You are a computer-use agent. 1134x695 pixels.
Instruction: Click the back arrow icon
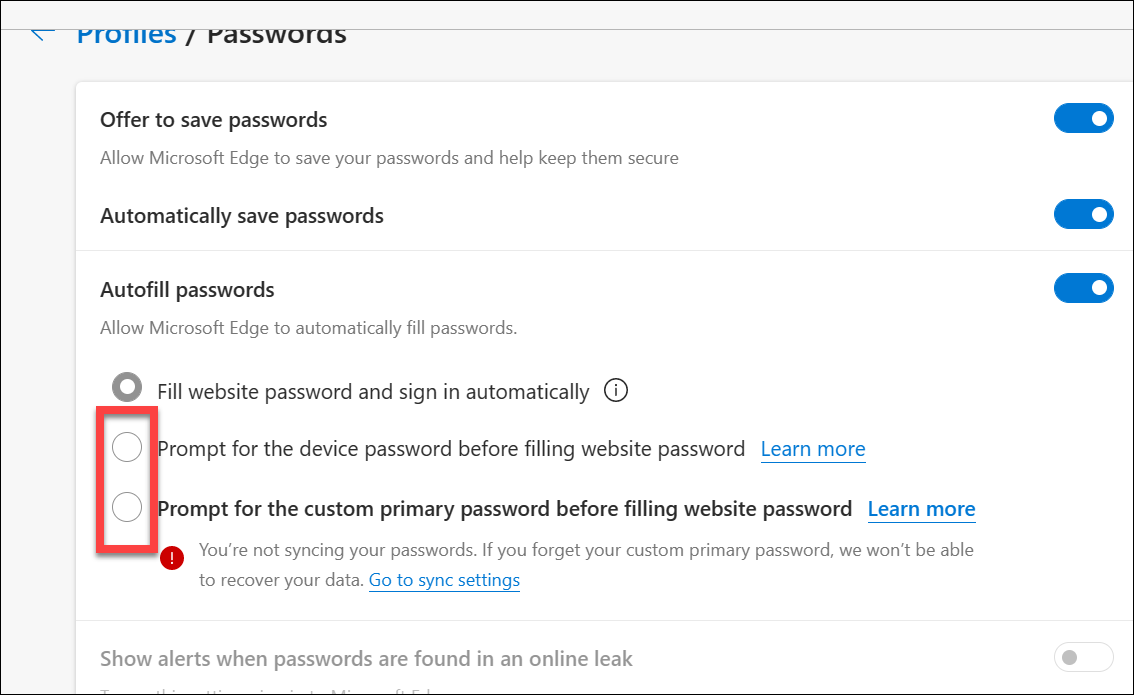[42, 33]
